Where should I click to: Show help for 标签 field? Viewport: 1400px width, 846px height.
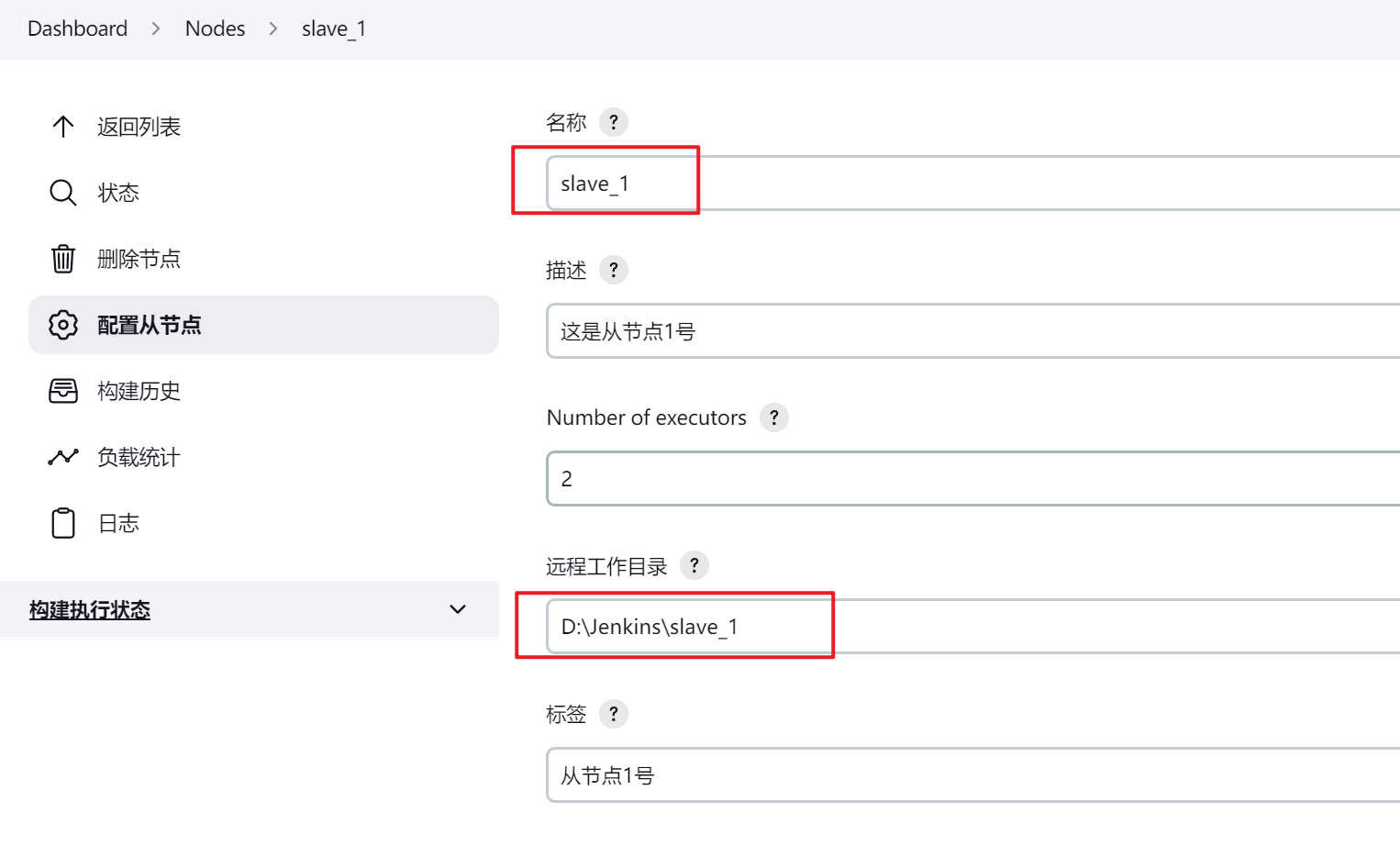[614, 714]
